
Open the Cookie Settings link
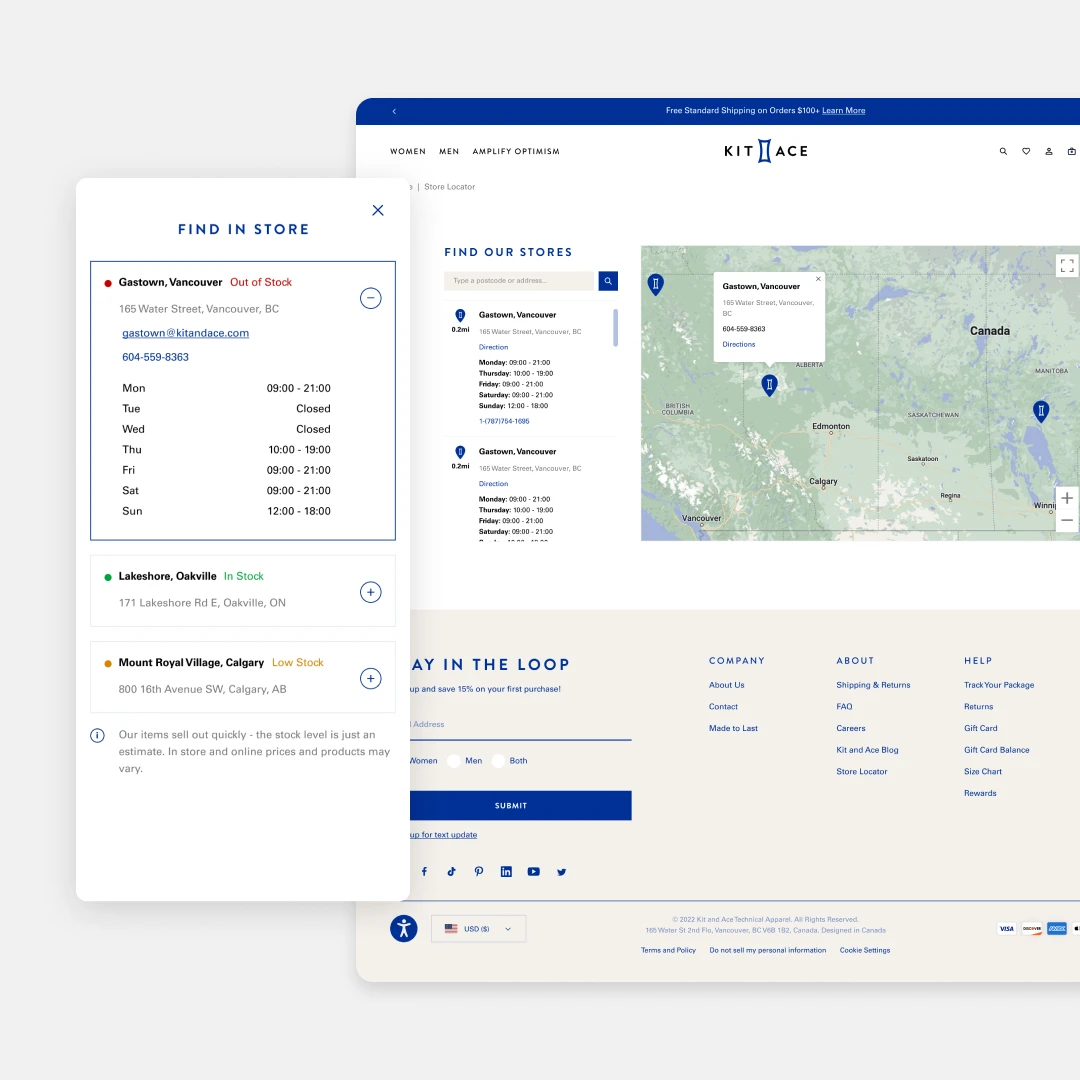coord(864,951)
